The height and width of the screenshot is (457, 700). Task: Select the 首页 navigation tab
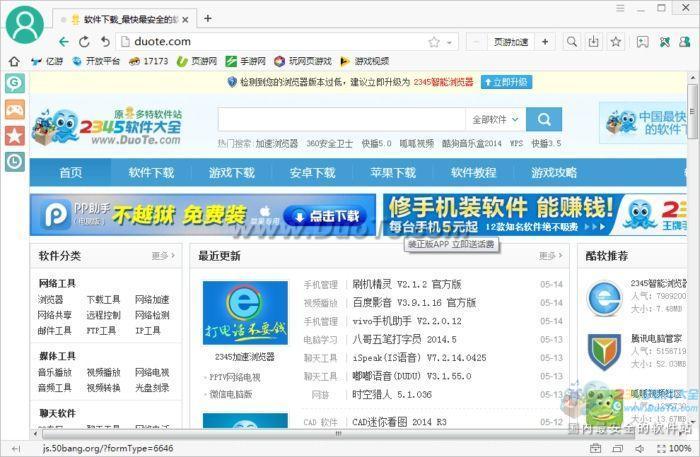click(71, 172)
